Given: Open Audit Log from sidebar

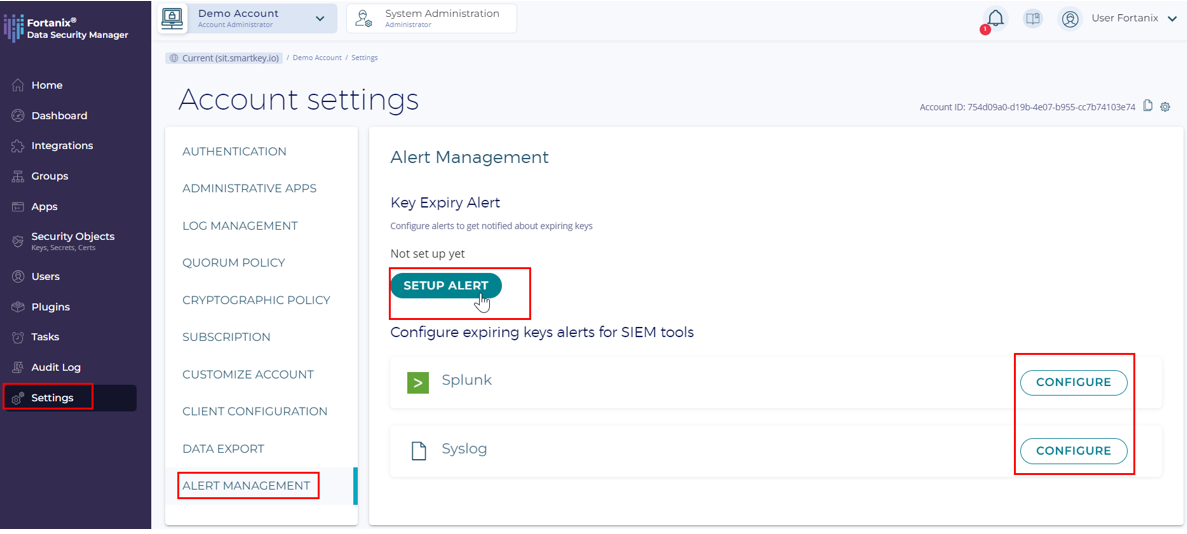Looking at the screenshot, I should pos(56,367).
